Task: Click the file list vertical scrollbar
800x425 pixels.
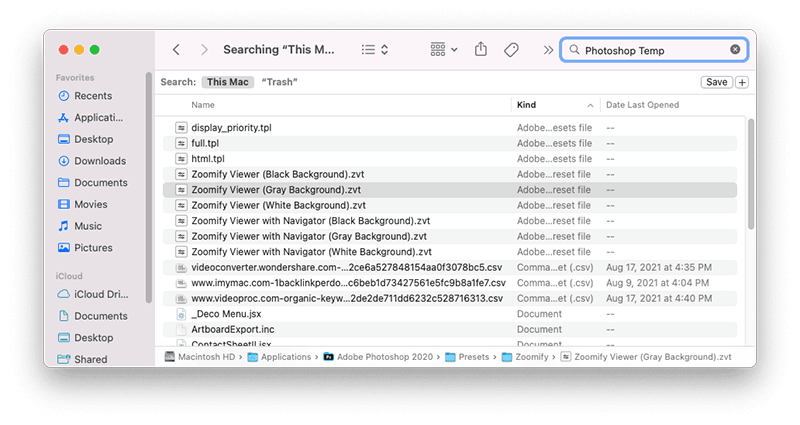Action: pyautogui.click(x=751, y=174)
